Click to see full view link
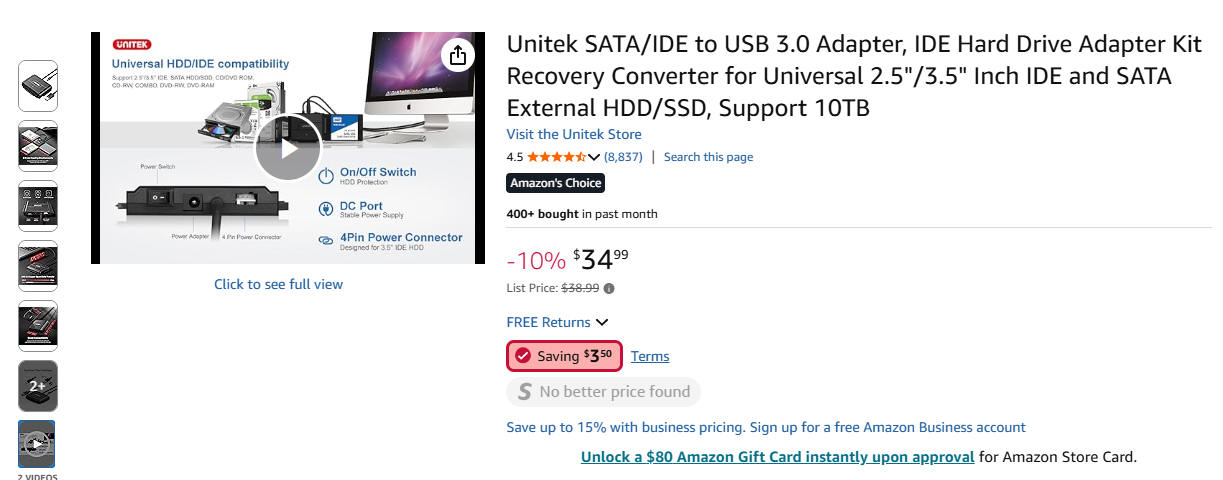The image size is (1223, 480). [x=278, y=284]
